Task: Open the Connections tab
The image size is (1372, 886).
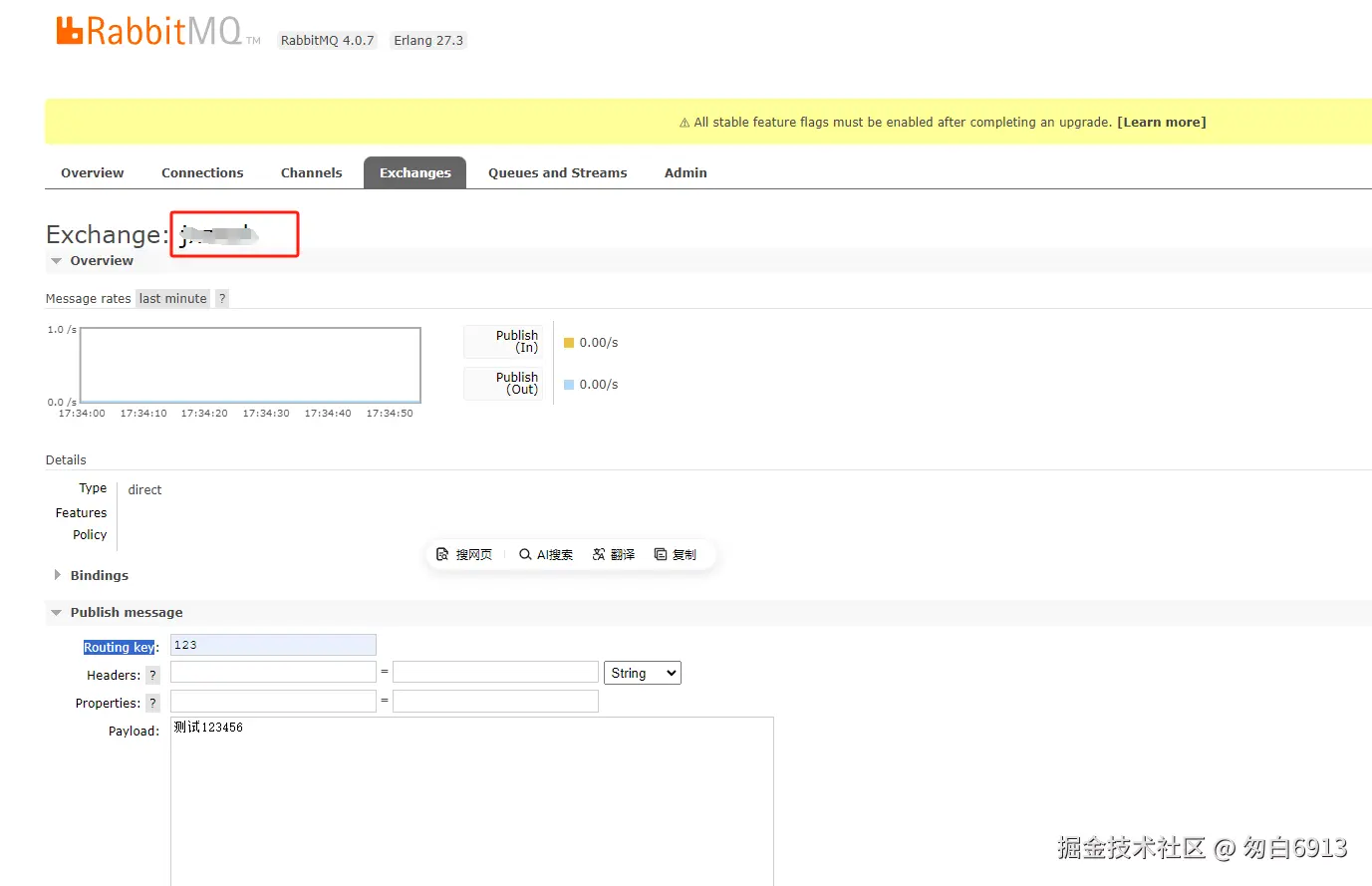Action: [x=202, y=172]
